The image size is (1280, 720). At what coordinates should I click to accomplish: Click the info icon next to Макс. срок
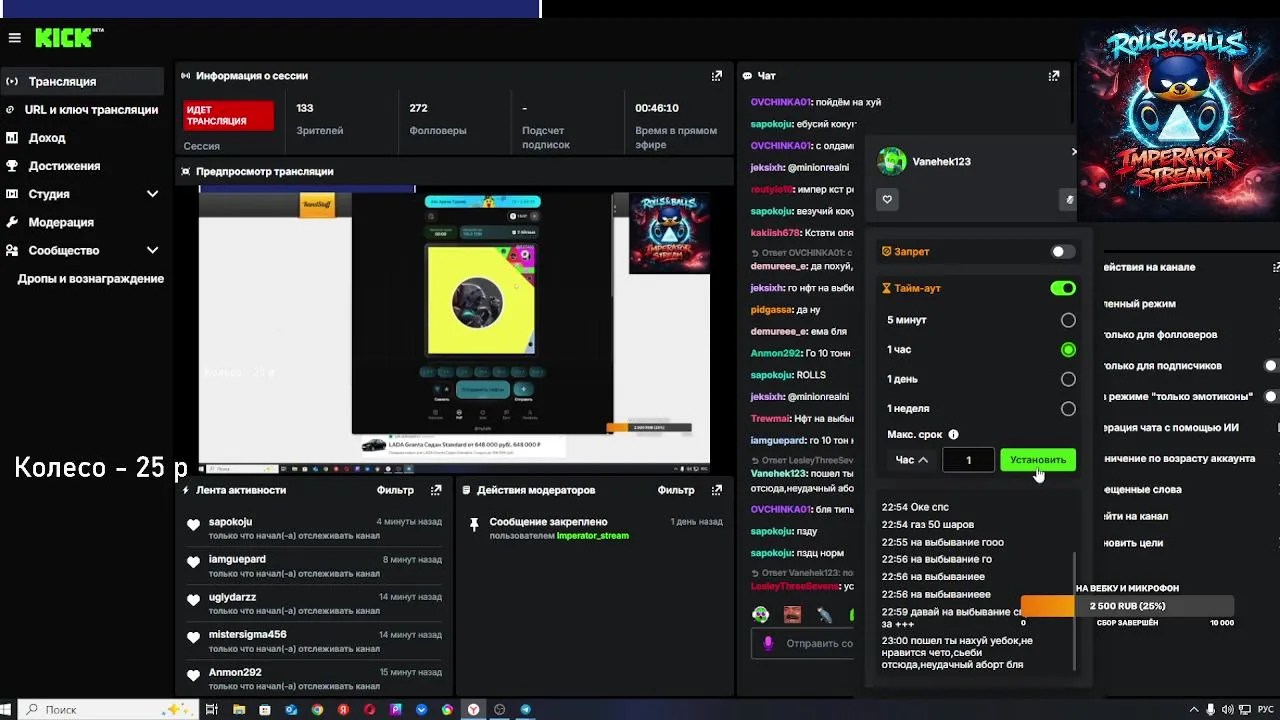(x=953, y=434)
